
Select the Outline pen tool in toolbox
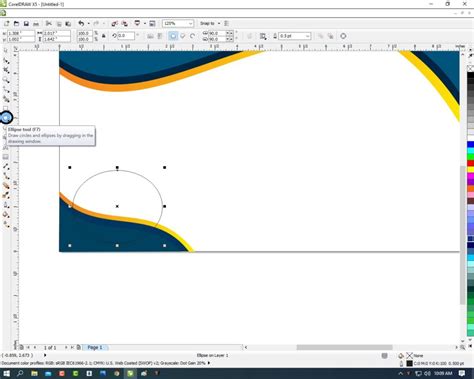click(6, 205)
